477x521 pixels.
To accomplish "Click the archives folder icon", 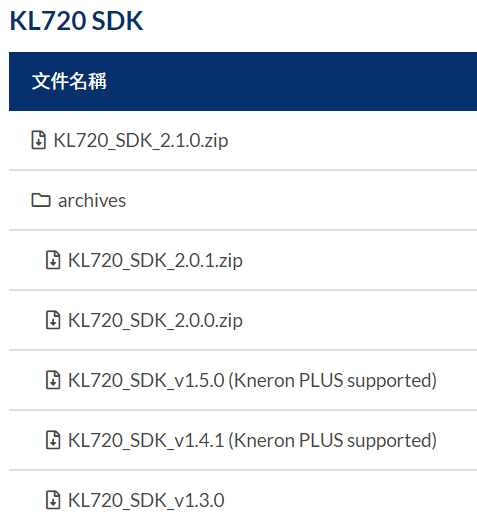I will pos(41,200).
